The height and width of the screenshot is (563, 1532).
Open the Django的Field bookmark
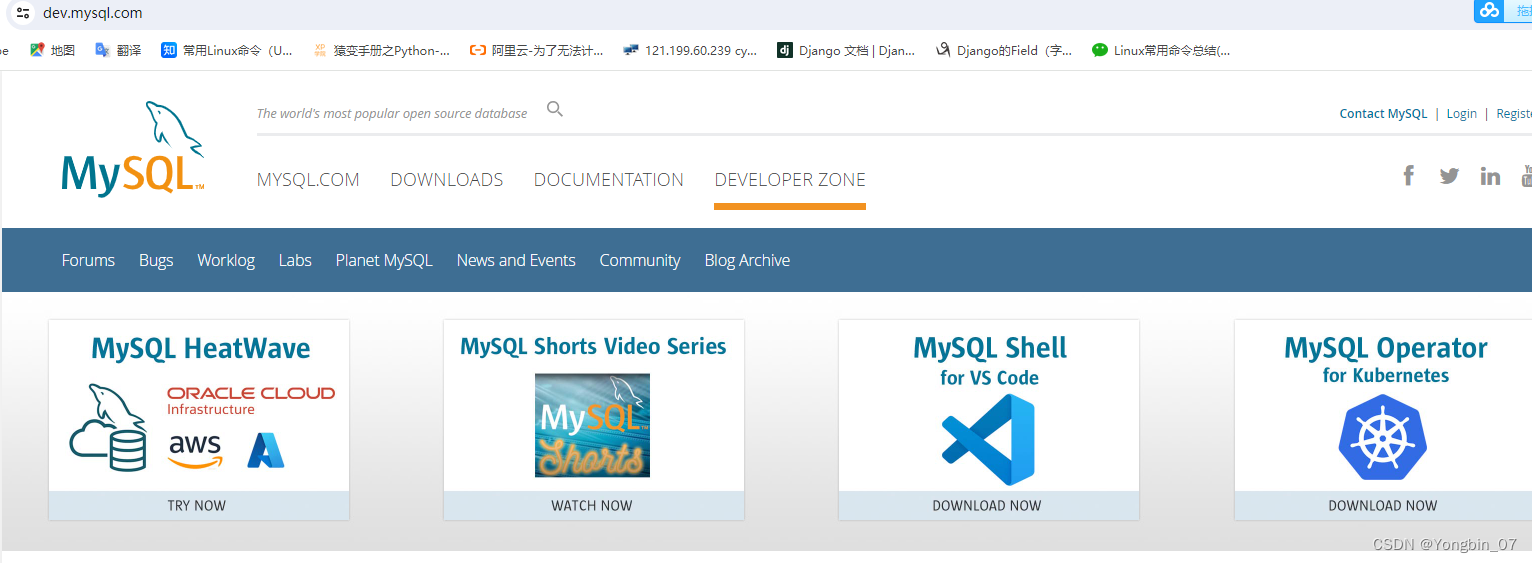coord(1003,50)
